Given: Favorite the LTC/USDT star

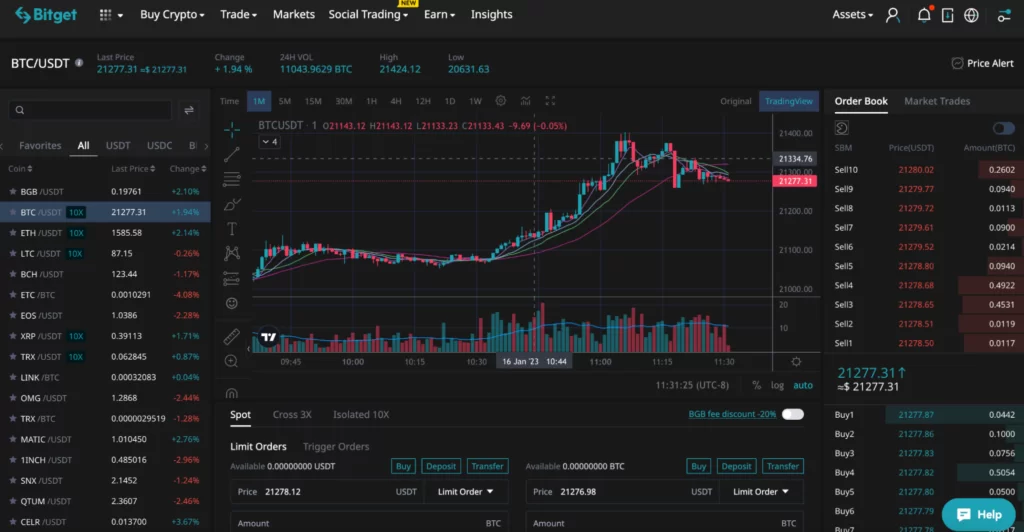Looking at the screenshot, I should pyautogui.click(x=12, y=253).
